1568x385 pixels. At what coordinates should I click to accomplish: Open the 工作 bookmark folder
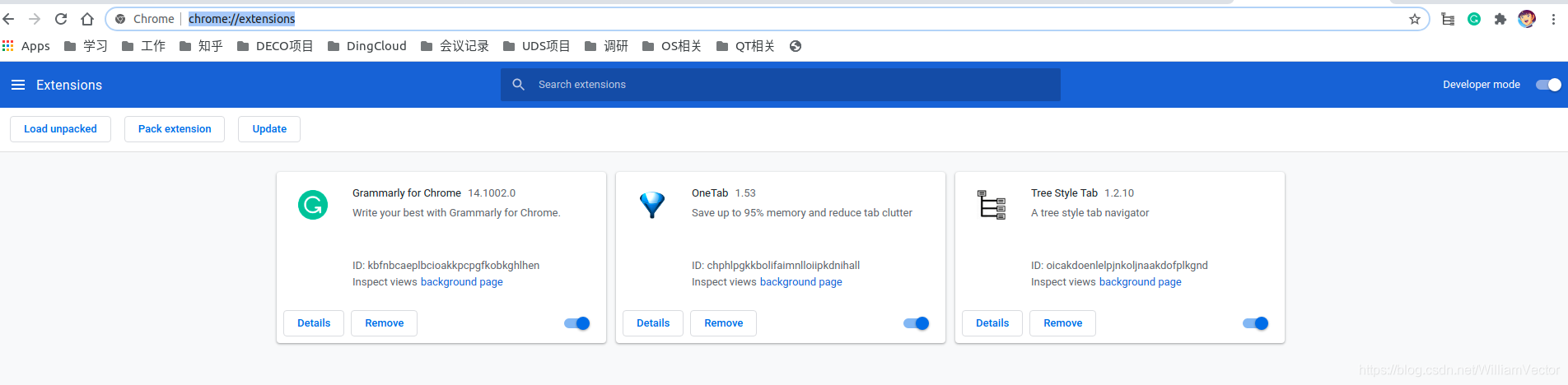[x=143, y=46]
